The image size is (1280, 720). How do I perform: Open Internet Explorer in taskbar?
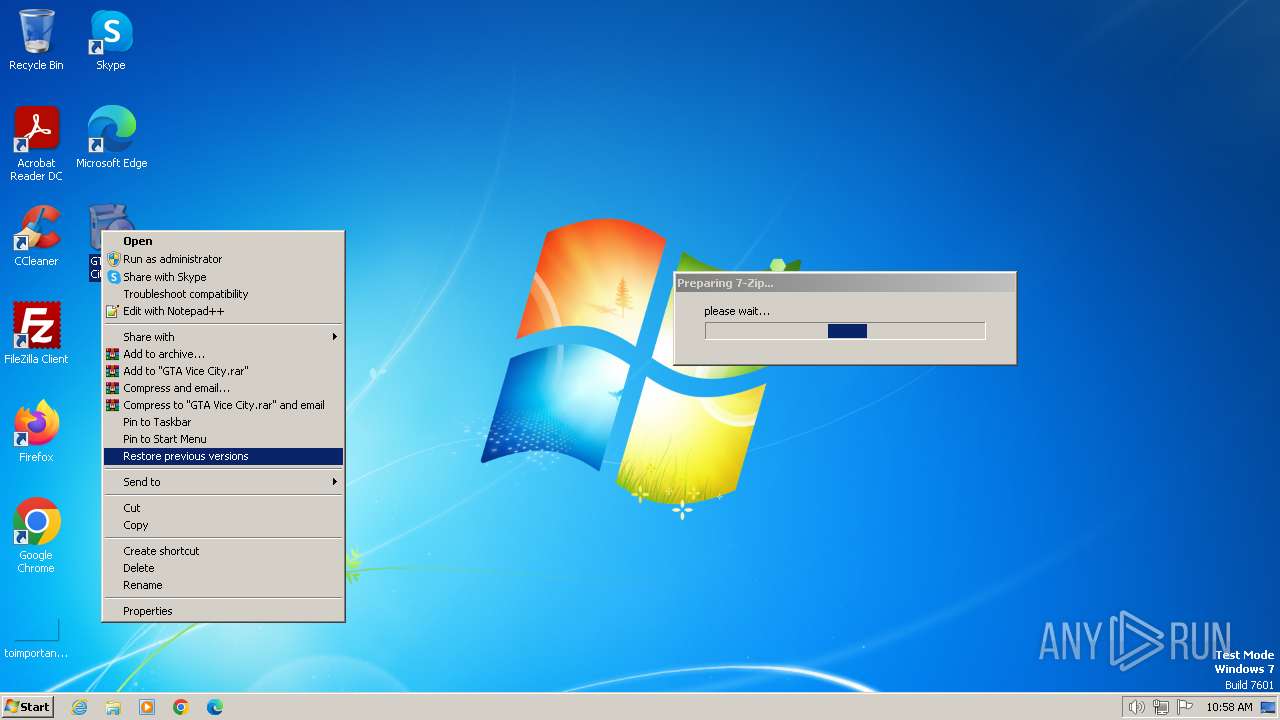[x=79, y=707]
